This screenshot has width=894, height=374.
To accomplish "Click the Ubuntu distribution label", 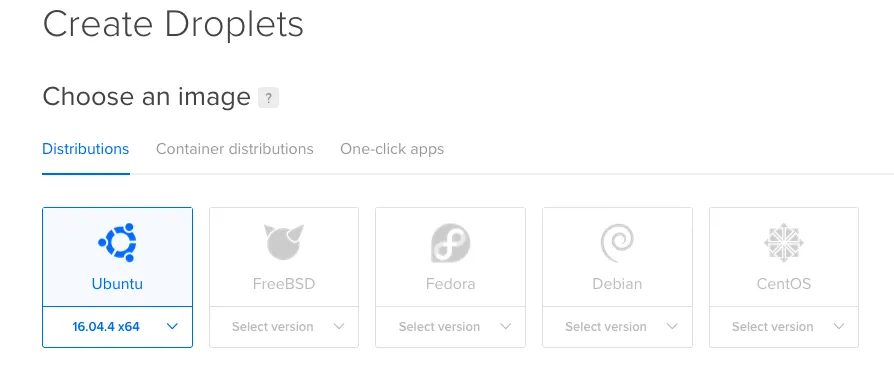I will pyautogui.click(x=117, y=284).
